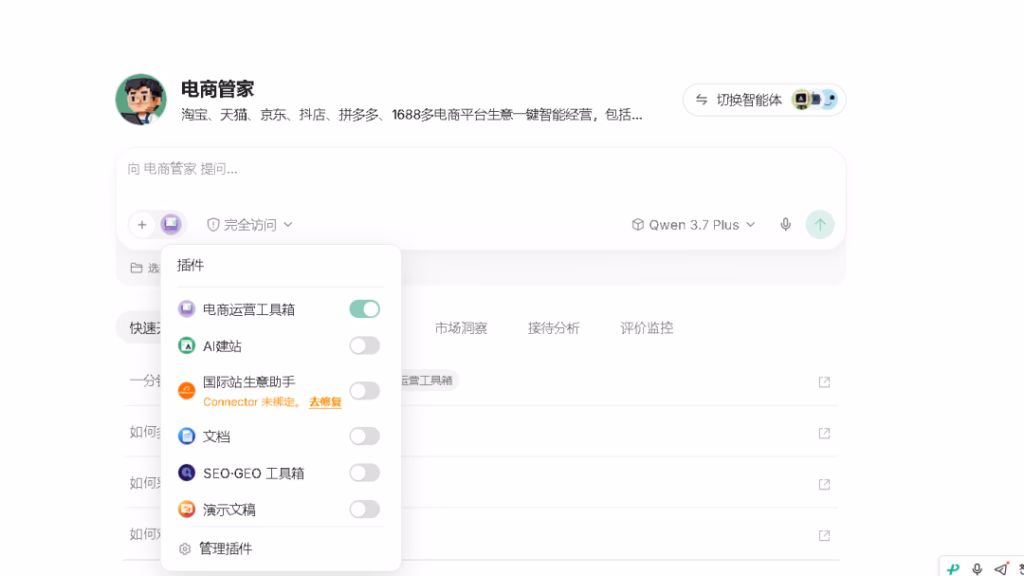Image resolution: width=1024 pixels, height=576 pixels.
Task: Click the 文档 blue document icon
Action: (186, 436)
